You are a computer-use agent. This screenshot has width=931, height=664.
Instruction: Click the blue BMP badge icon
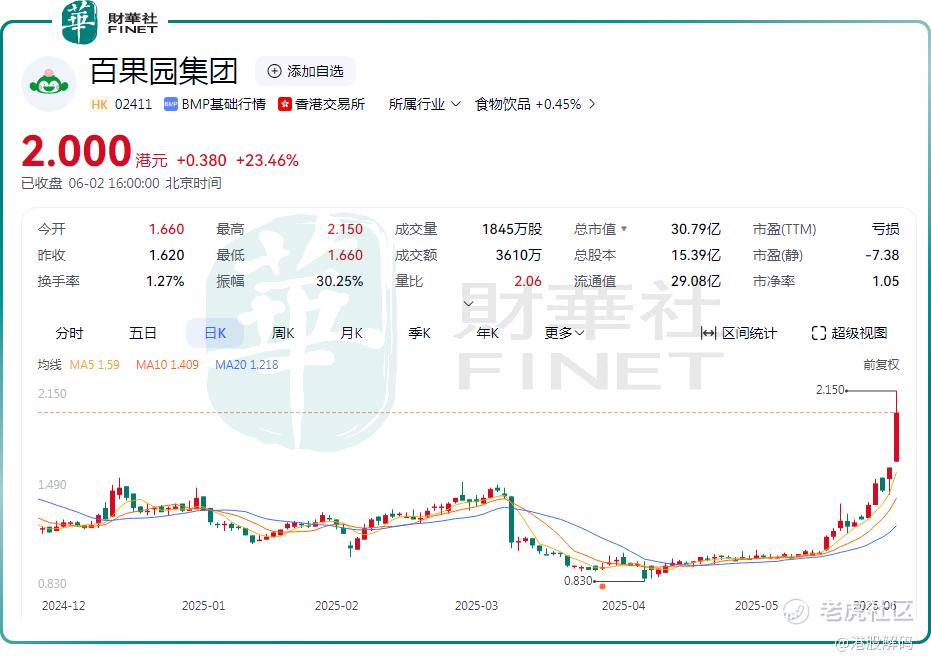click(171, 105)
